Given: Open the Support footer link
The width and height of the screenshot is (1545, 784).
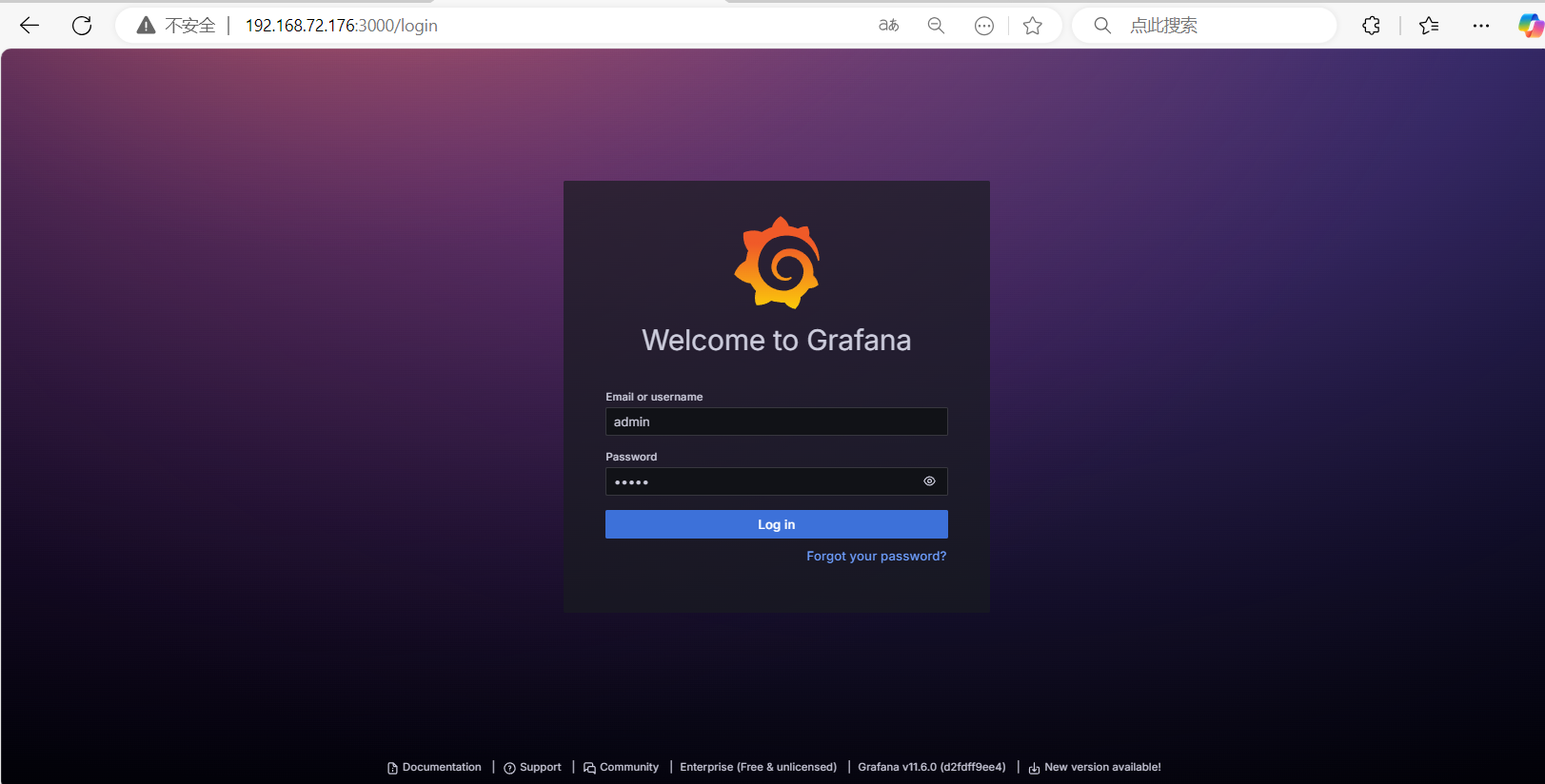Looking at the screenshot, I should tap(533, 767).
